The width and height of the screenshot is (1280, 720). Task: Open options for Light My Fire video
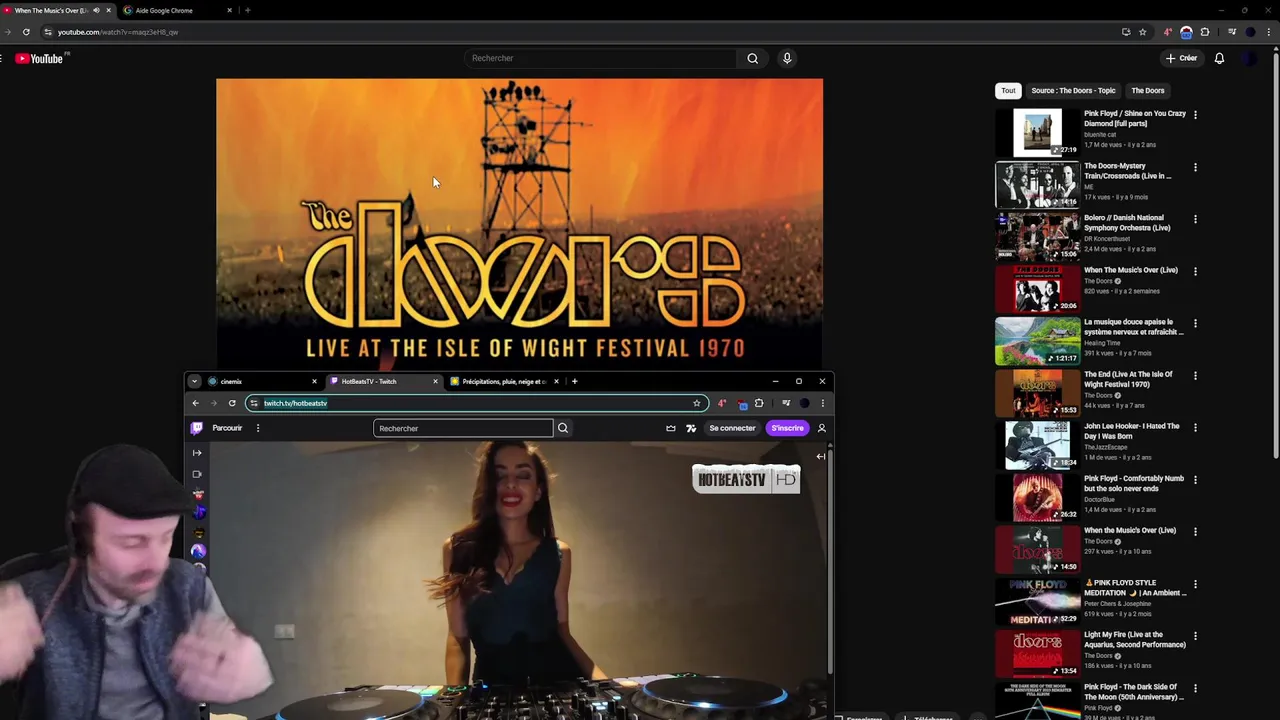[x=1195, y=635]
